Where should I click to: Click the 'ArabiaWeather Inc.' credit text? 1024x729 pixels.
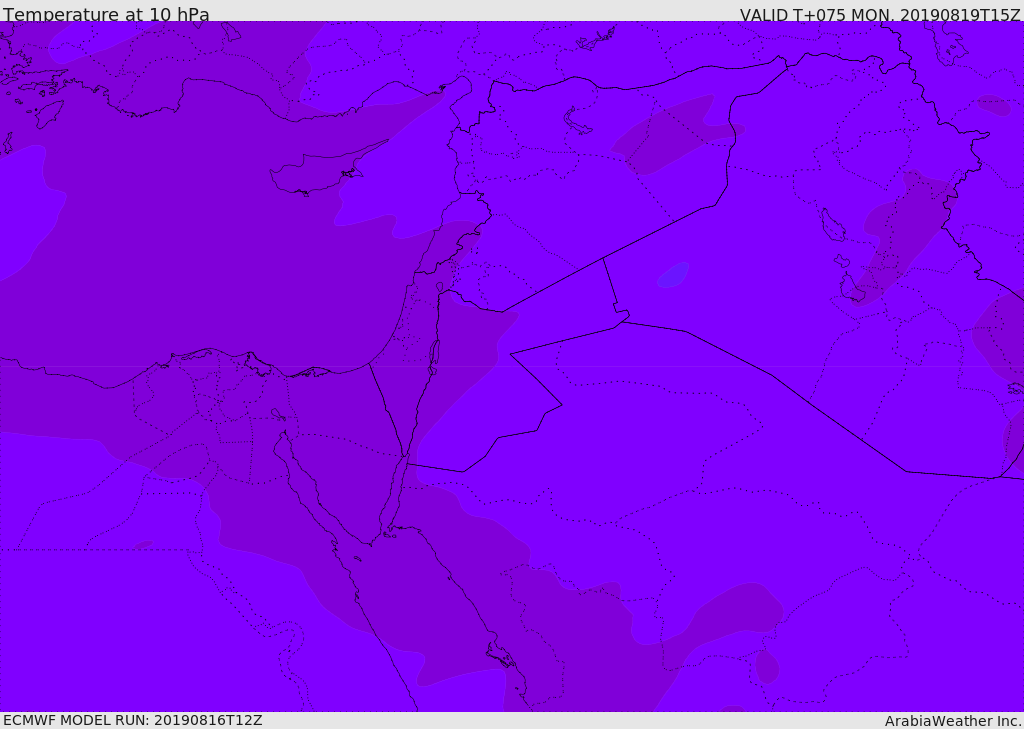pos(953,721)
